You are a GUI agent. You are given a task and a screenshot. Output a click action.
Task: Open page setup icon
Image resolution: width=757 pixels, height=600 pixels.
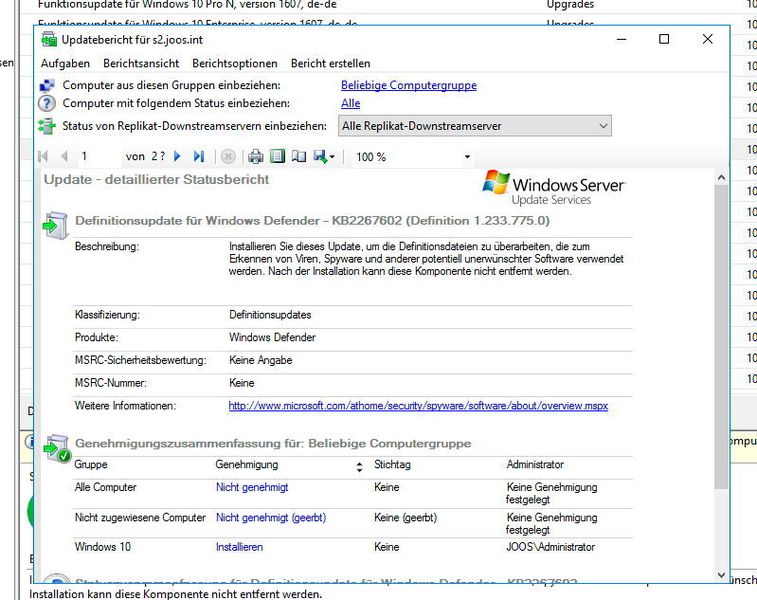[299, 156]
